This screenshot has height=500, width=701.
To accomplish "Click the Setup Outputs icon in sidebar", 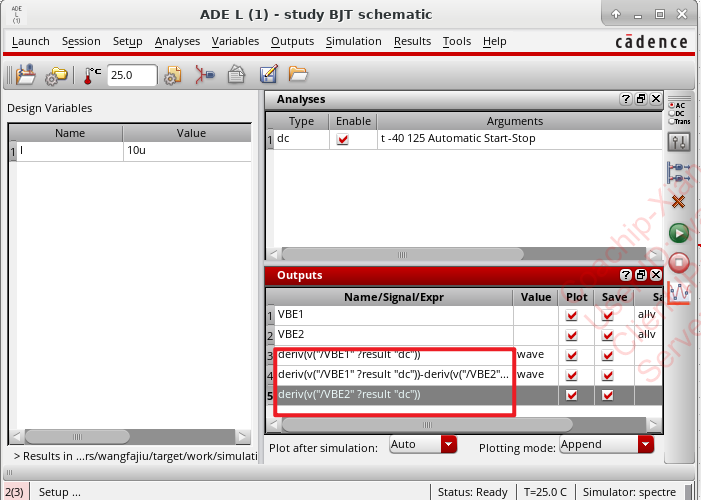I will pos(679,171).
